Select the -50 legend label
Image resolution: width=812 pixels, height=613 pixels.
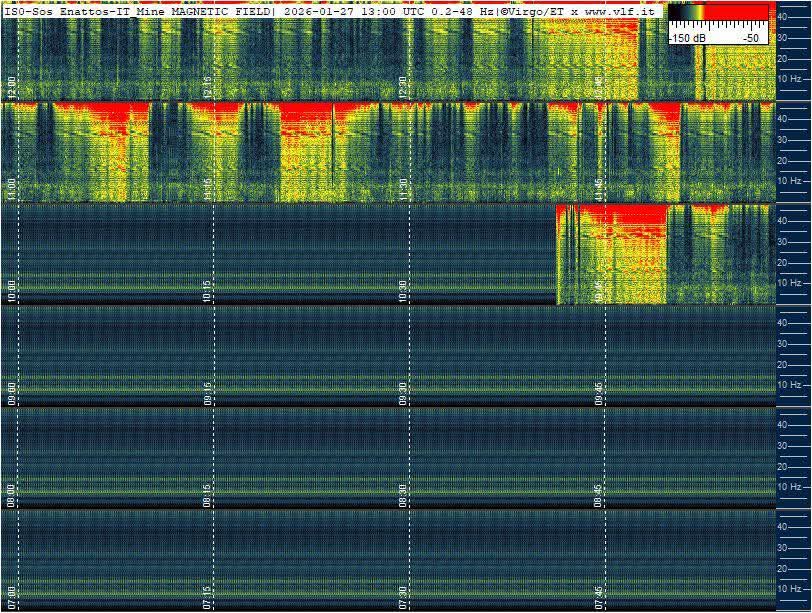click(x=750, y=38)
